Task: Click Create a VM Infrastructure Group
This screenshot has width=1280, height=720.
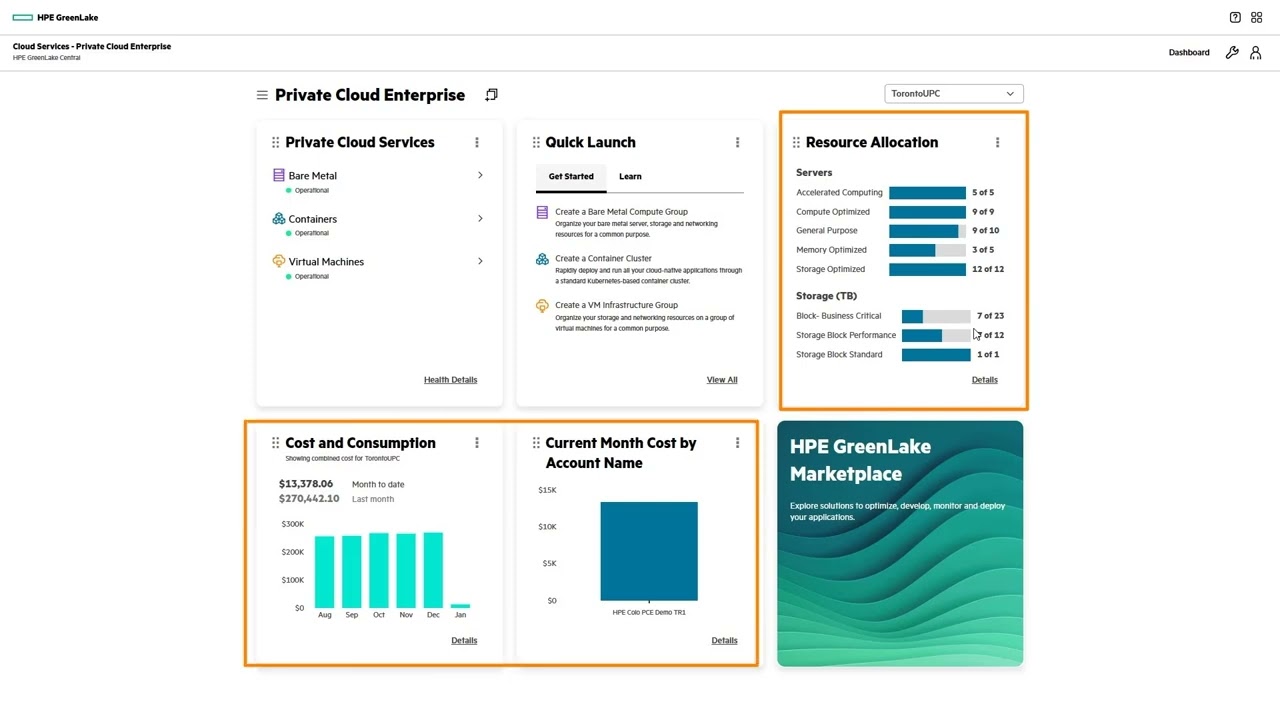Action: coord(616,305)
